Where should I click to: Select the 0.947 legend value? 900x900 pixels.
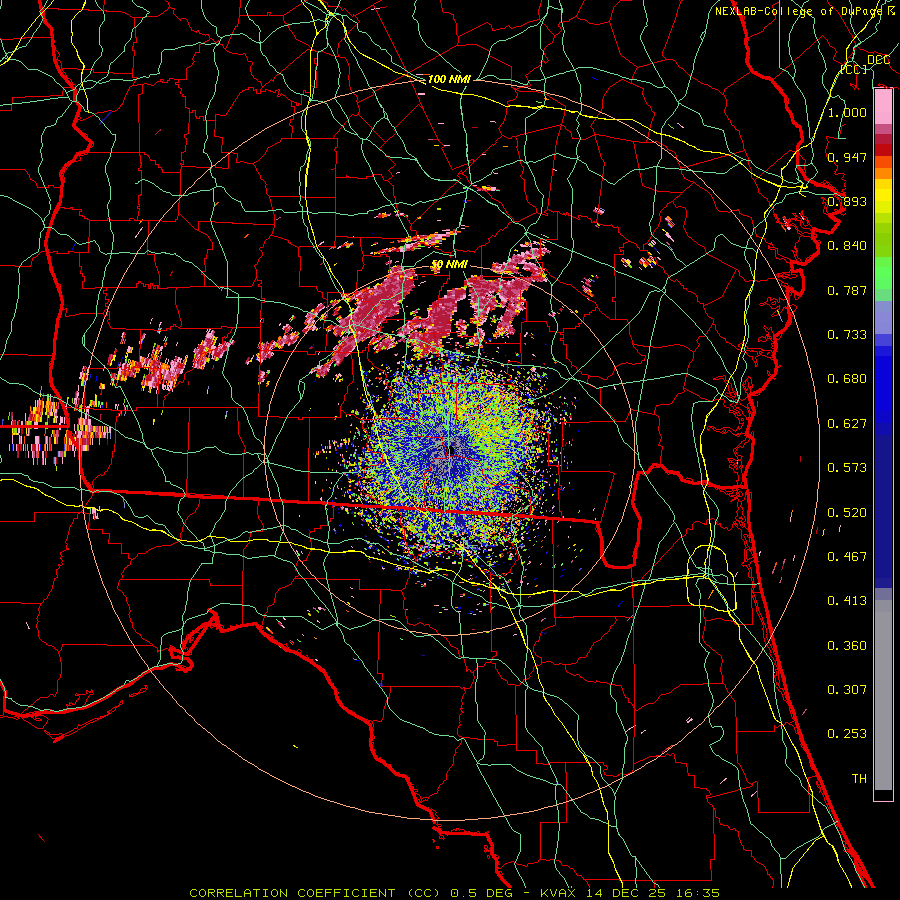[x=847, y=157]
